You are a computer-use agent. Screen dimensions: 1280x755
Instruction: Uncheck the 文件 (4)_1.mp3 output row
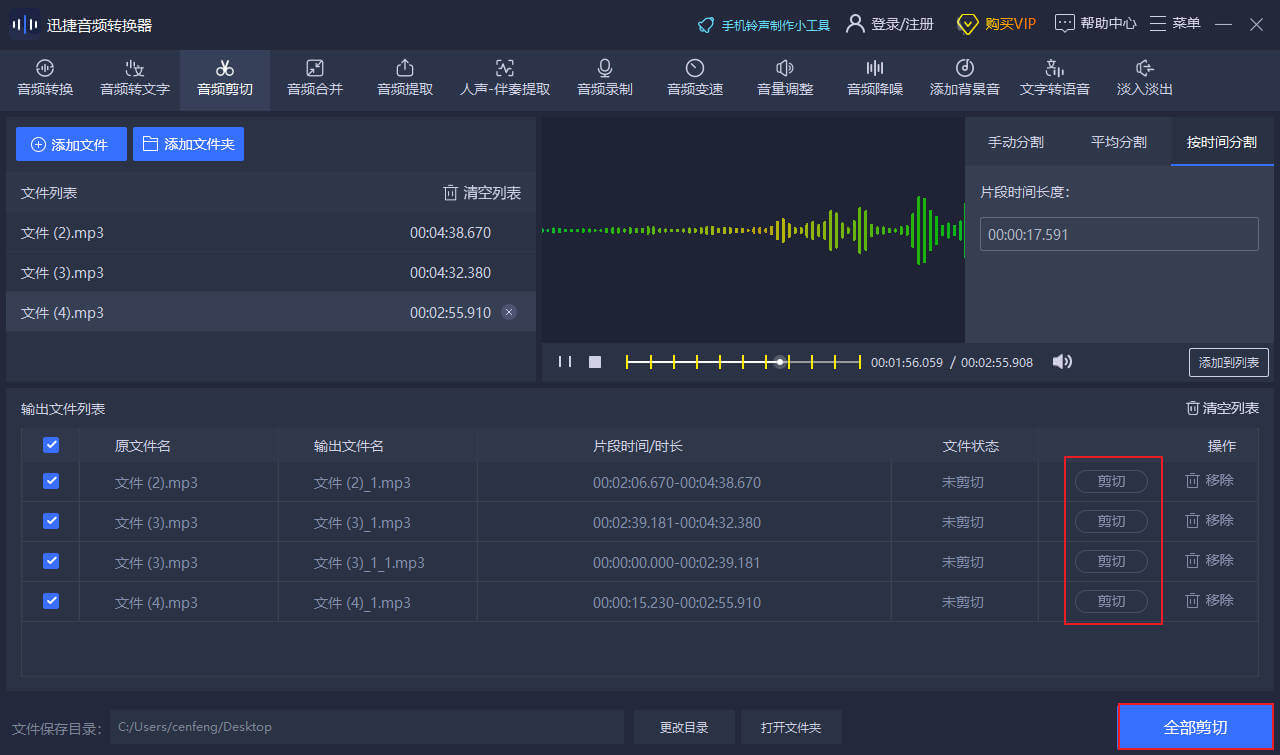point(51,601)
